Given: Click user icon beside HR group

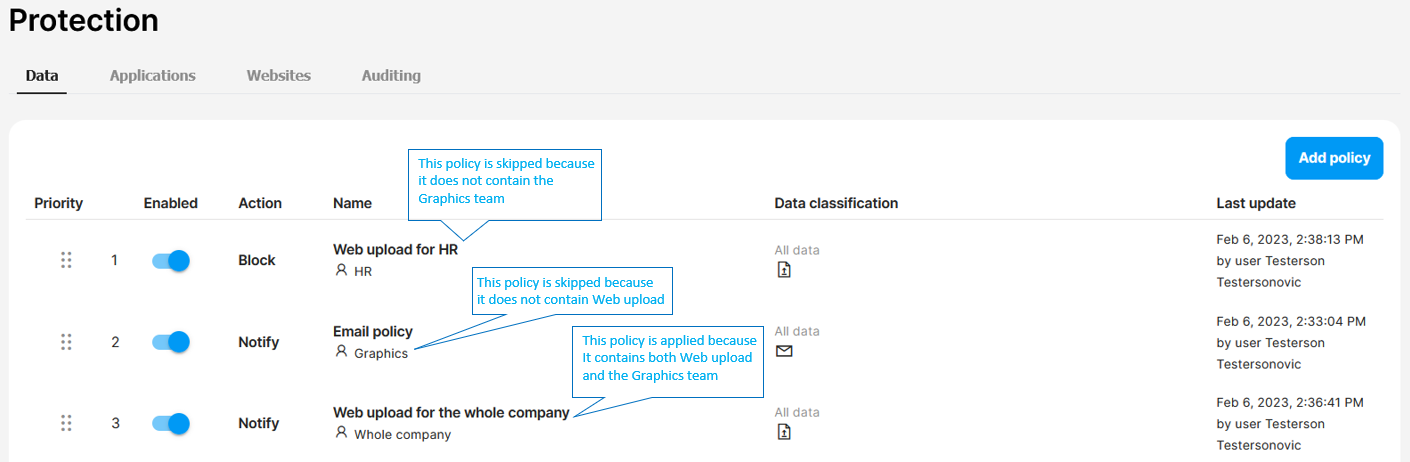Looking at the screenshot, I should [342, 270].
